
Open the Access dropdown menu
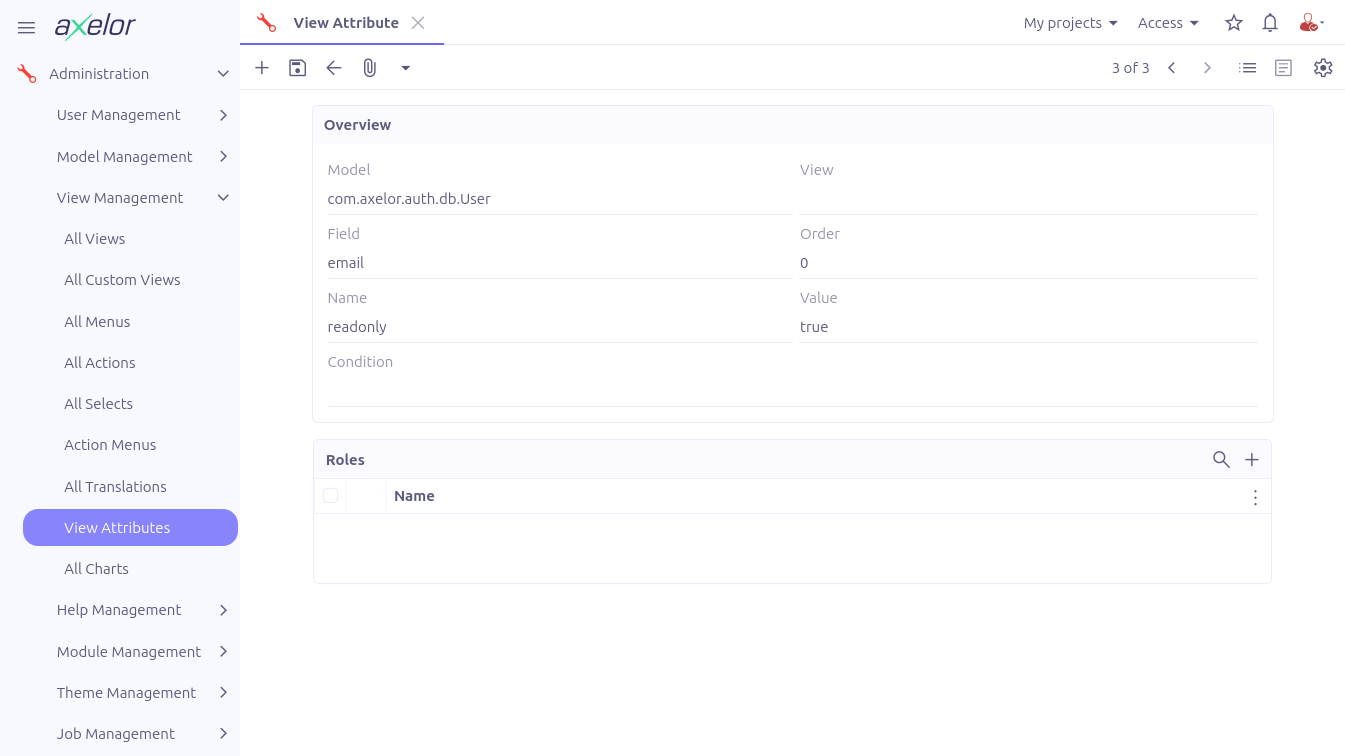pos(1168,23)
